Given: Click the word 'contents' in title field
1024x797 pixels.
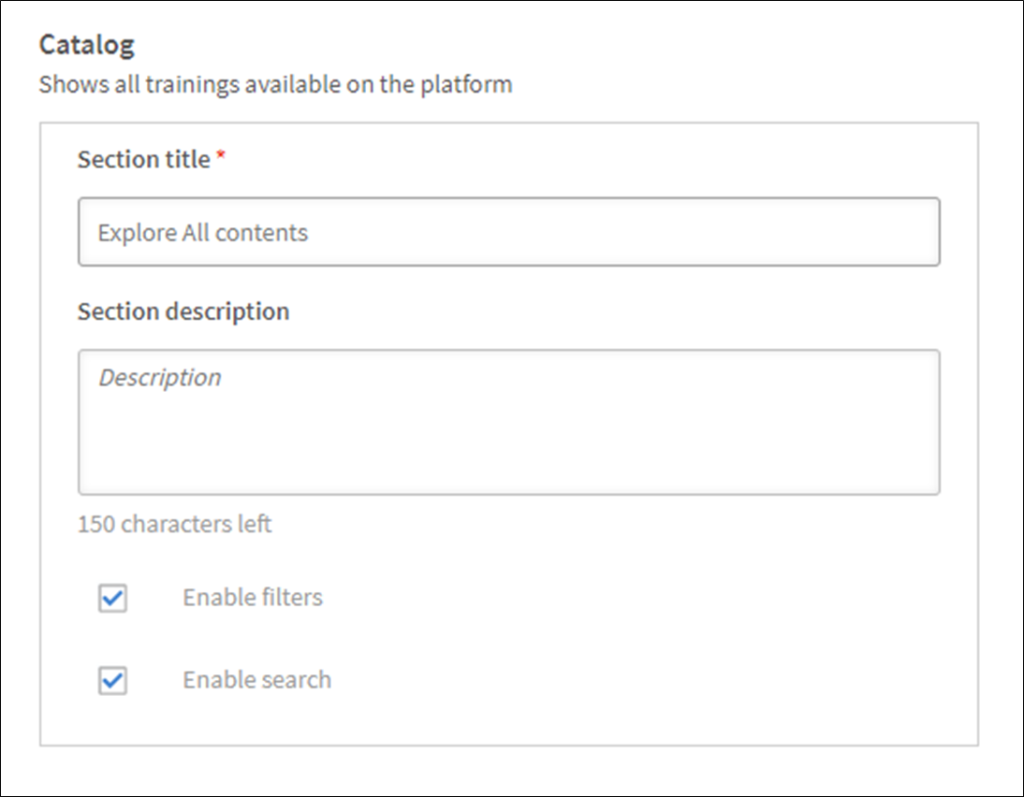Looking at the screenshot, I should click(262, 233).
